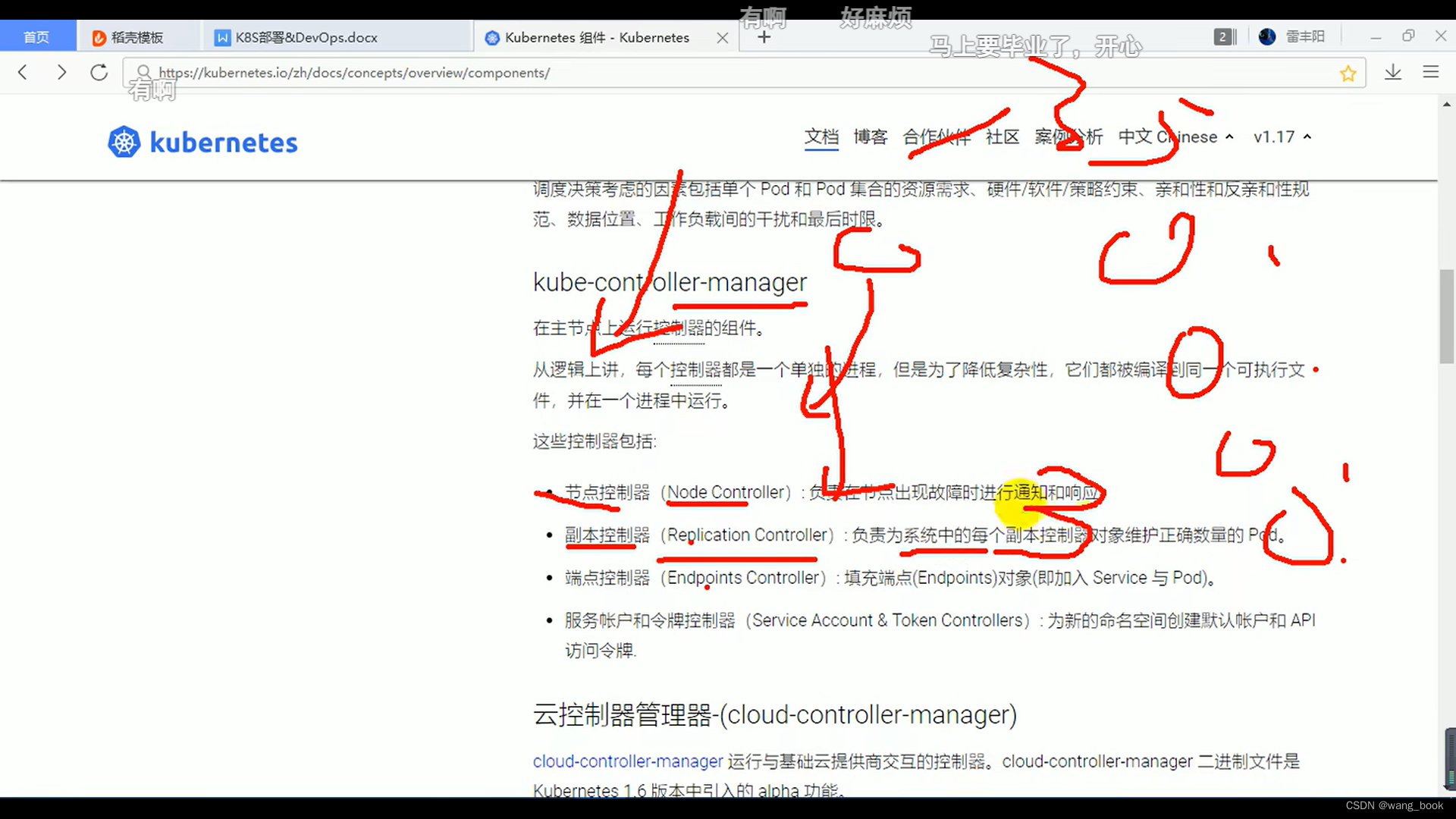Open the 文档 navigation item

pos(821,137)
